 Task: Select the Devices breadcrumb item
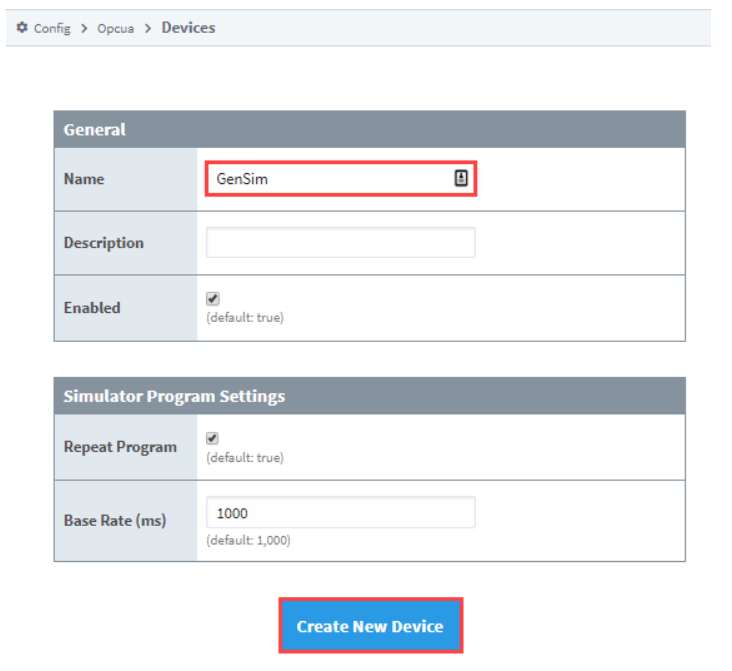188,28
